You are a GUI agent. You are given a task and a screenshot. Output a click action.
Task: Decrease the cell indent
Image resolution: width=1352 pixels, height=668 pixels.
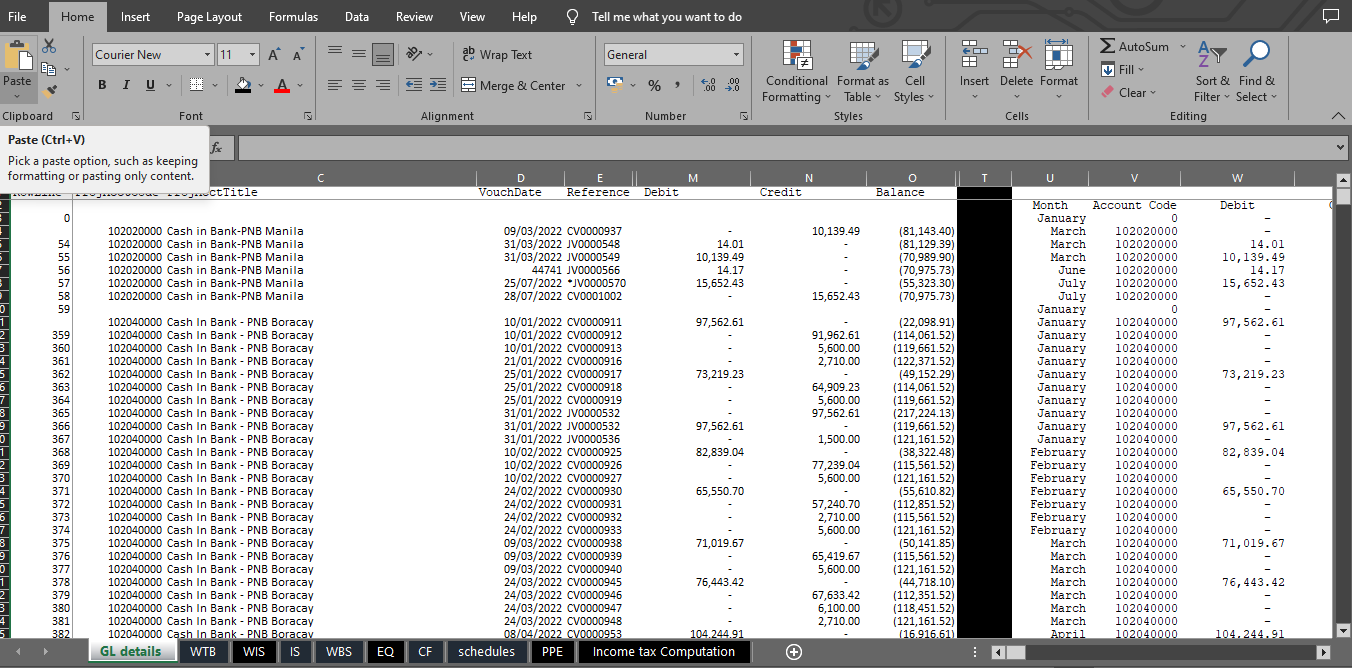point(414,86)
